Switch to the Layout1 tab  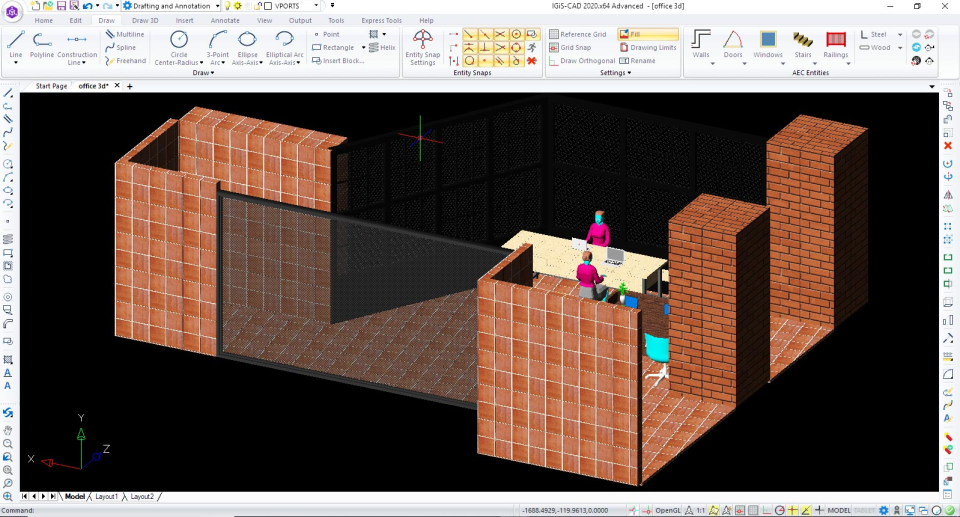tap(106, 497)
